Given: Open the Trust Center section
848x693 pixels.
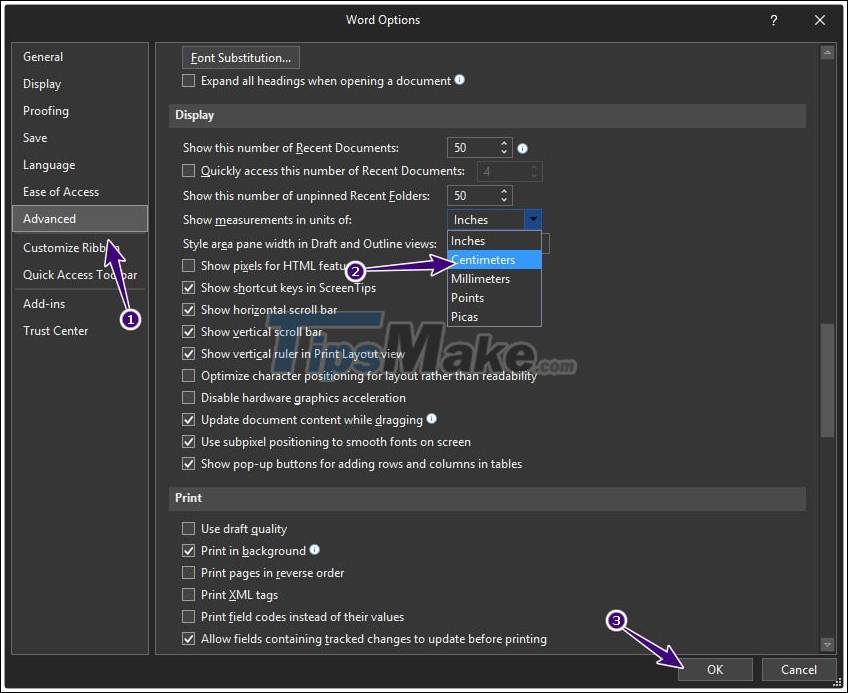Looking at the screenshot, I should click(56, 330).
